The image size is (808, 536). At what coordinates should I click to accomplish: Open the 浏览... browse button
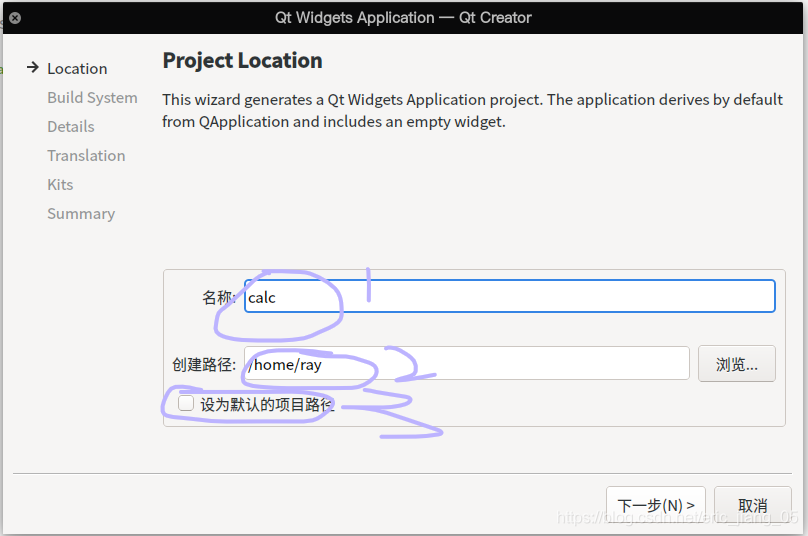tap(736, 364)
